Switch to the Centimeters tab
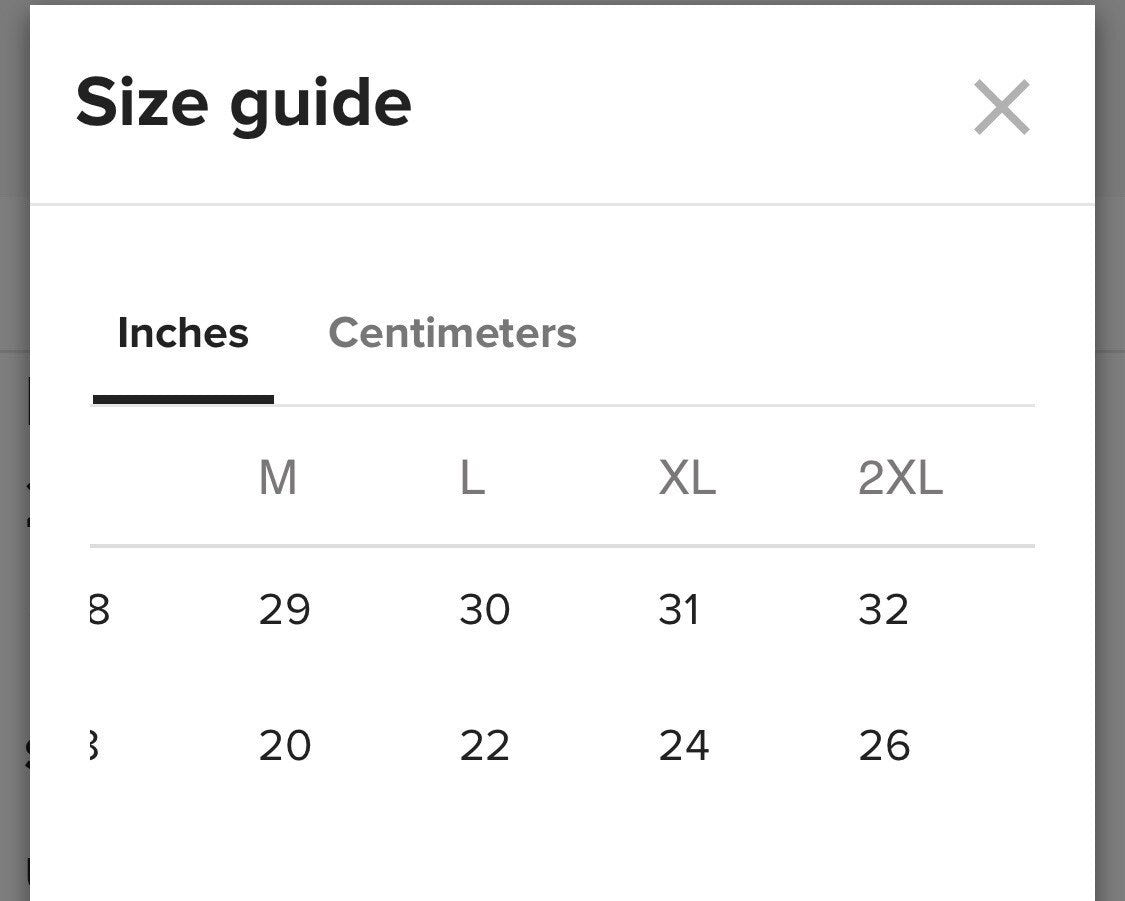The width and height of the screenshot is (1125, 901). tap(452, 333)
